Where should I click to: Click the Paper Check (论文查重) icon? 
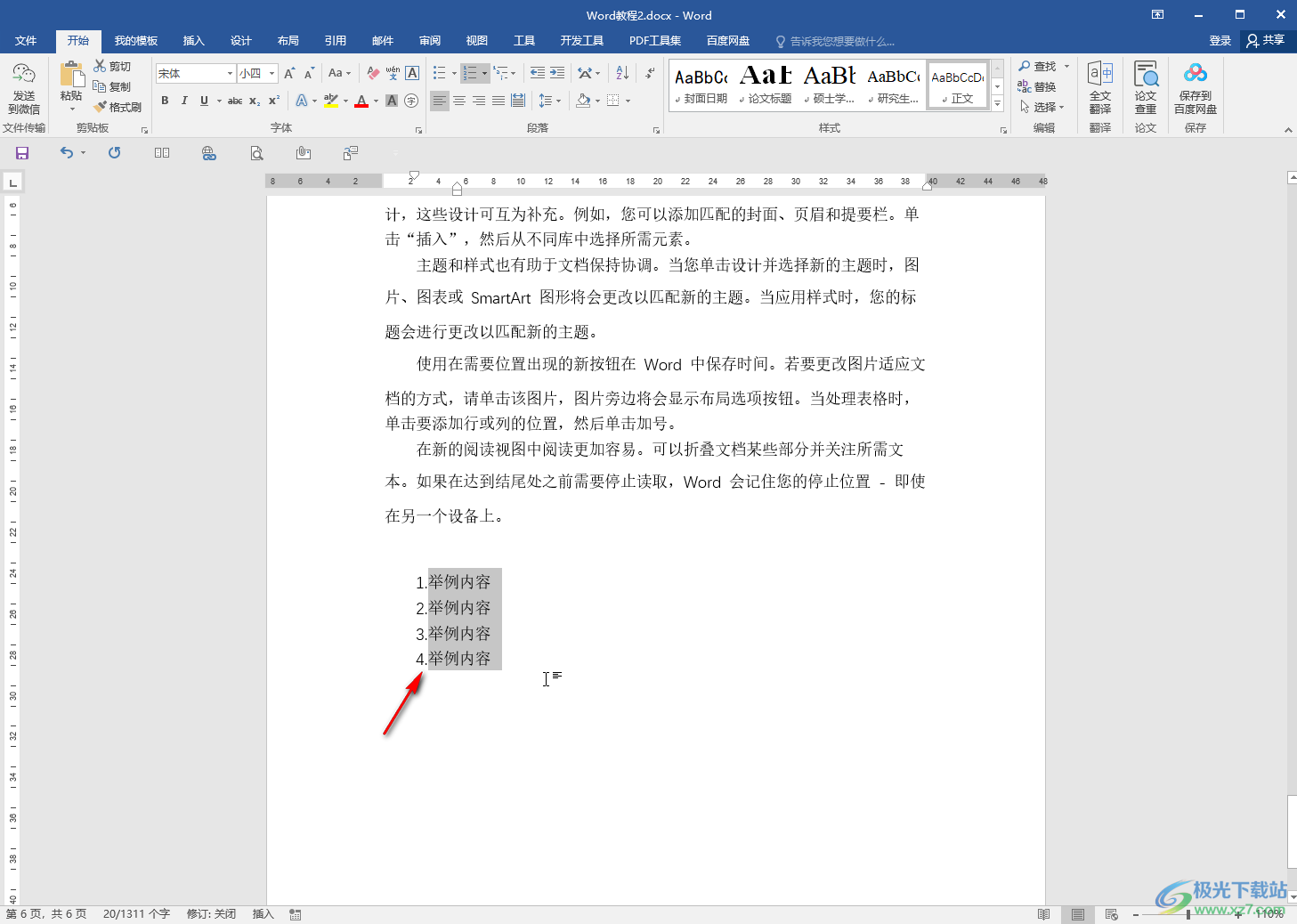(x=1146, y=87)
